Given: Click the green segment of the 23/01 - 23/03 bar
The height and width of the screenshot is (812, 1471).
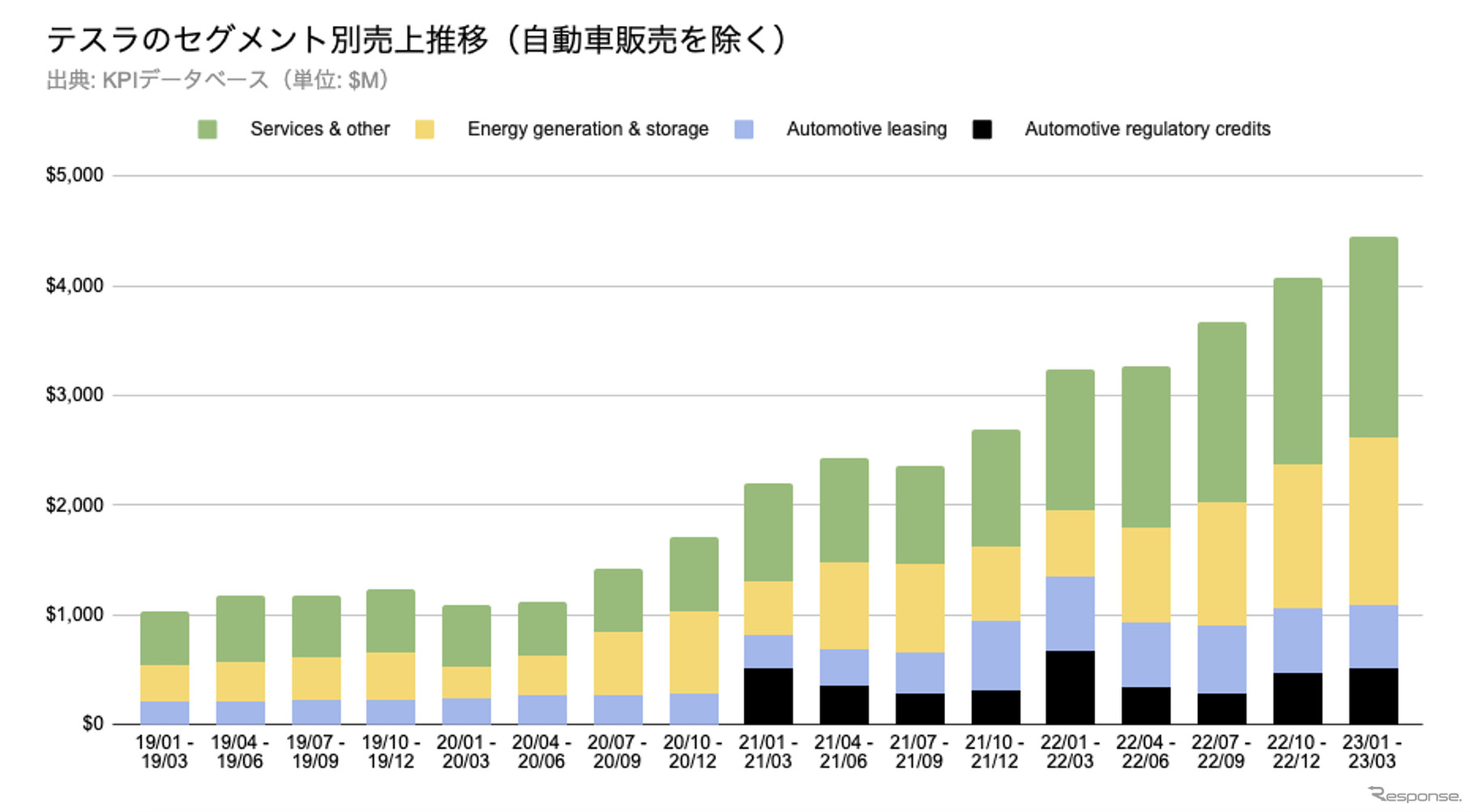Looking at the screenshot, I should click(1373, 337).
